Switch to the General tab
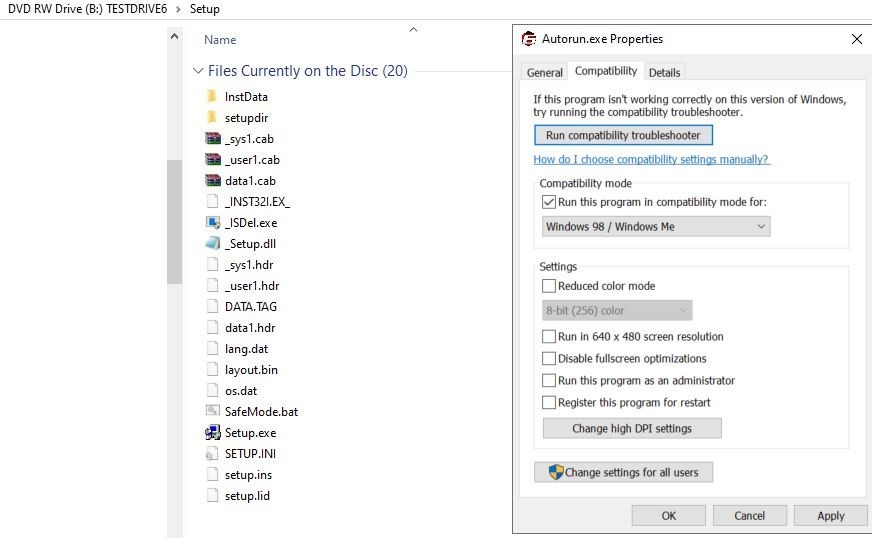 (x=544, y=72)
